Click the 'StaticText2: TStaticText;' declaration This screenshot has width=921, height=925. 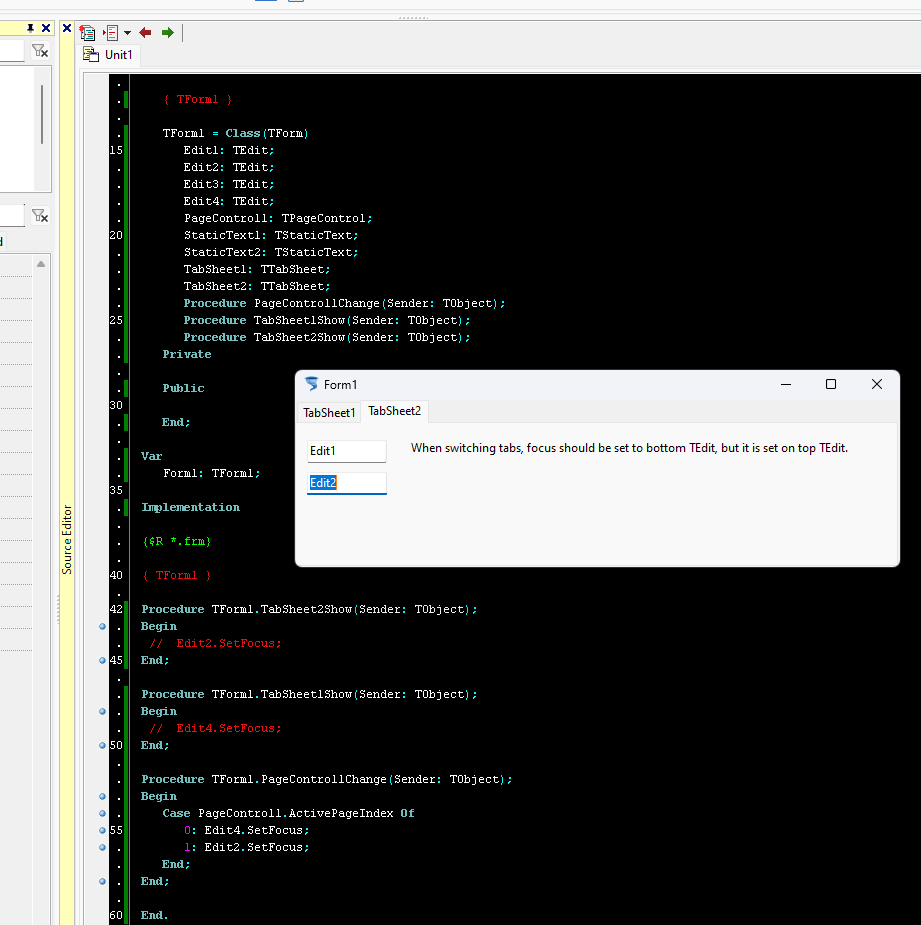pos(271,252)
